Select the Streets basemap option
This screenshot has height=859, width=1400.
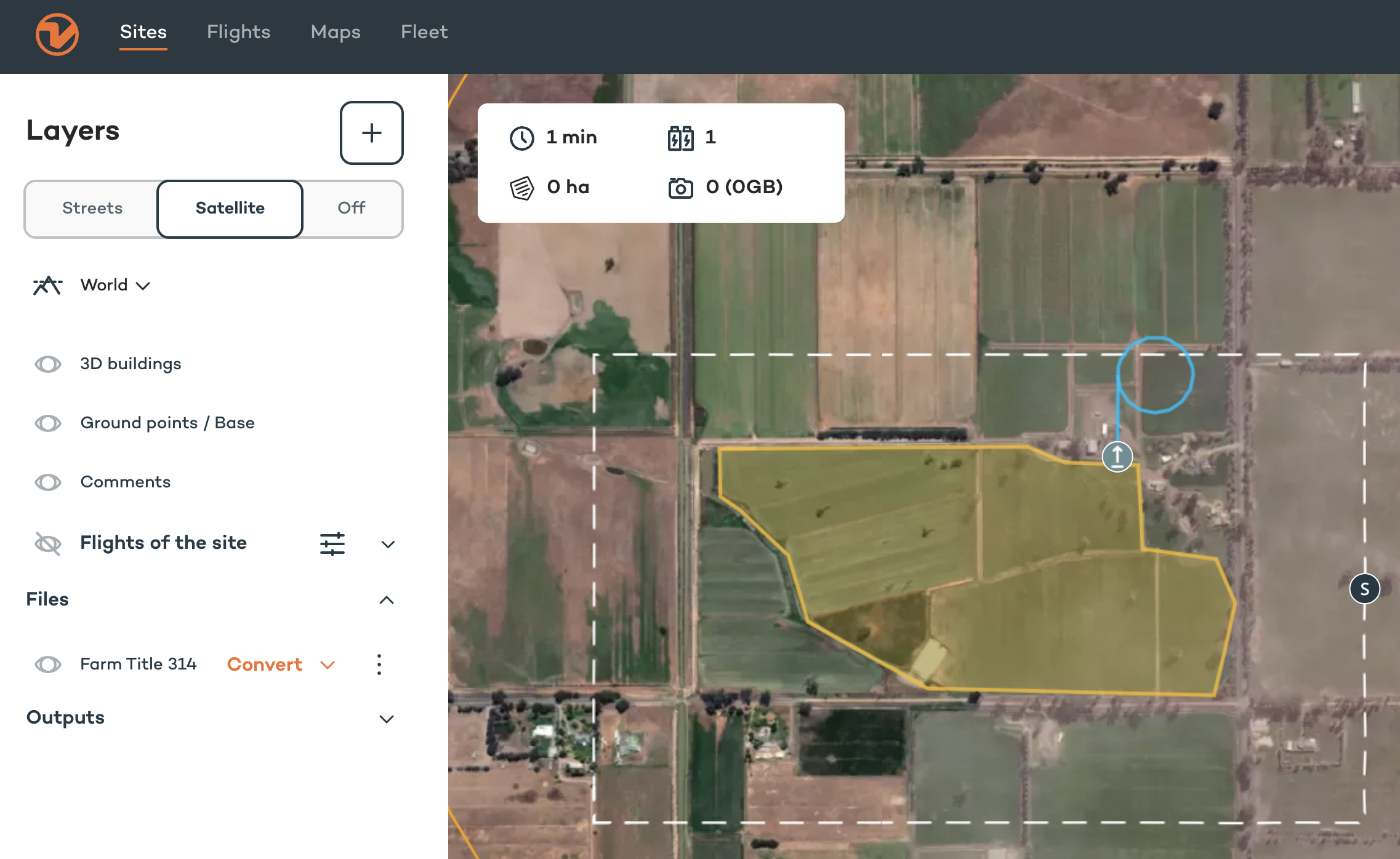click(92, 209)
